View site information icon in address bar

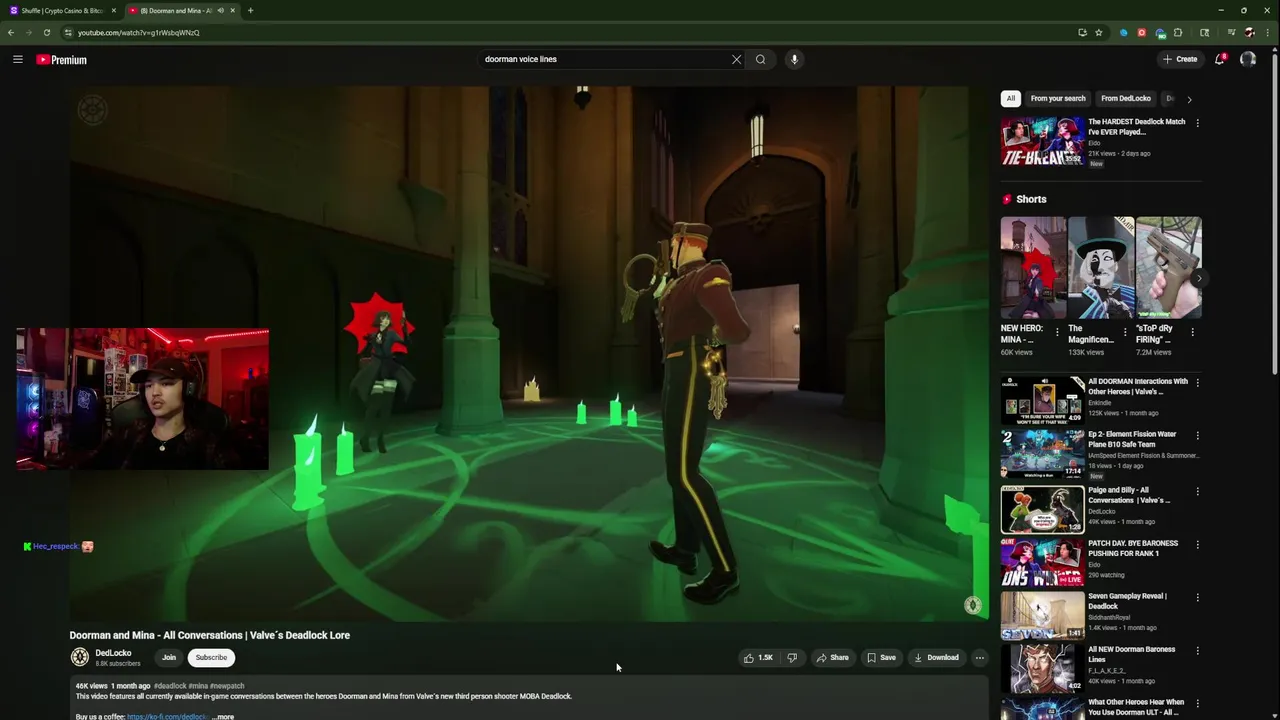point(68,32)
